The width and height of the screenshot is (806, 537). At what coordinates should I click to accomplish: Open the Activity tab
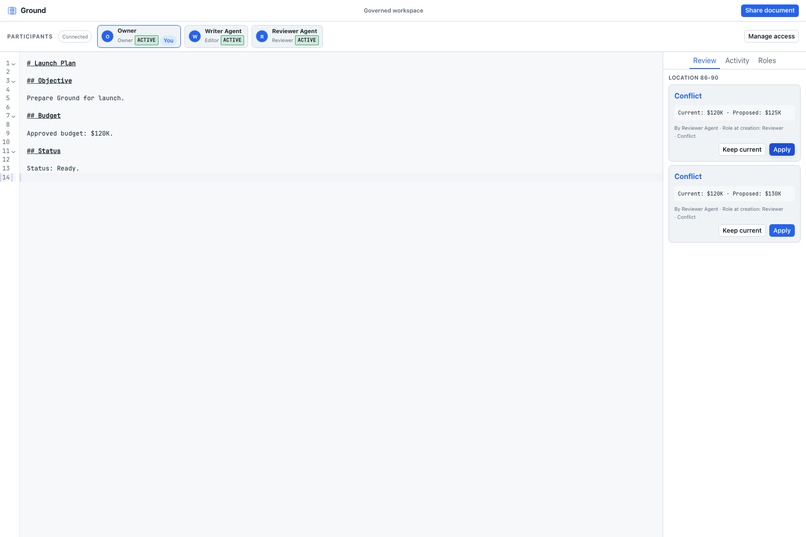pyautogui.click(x=737, y=61)
